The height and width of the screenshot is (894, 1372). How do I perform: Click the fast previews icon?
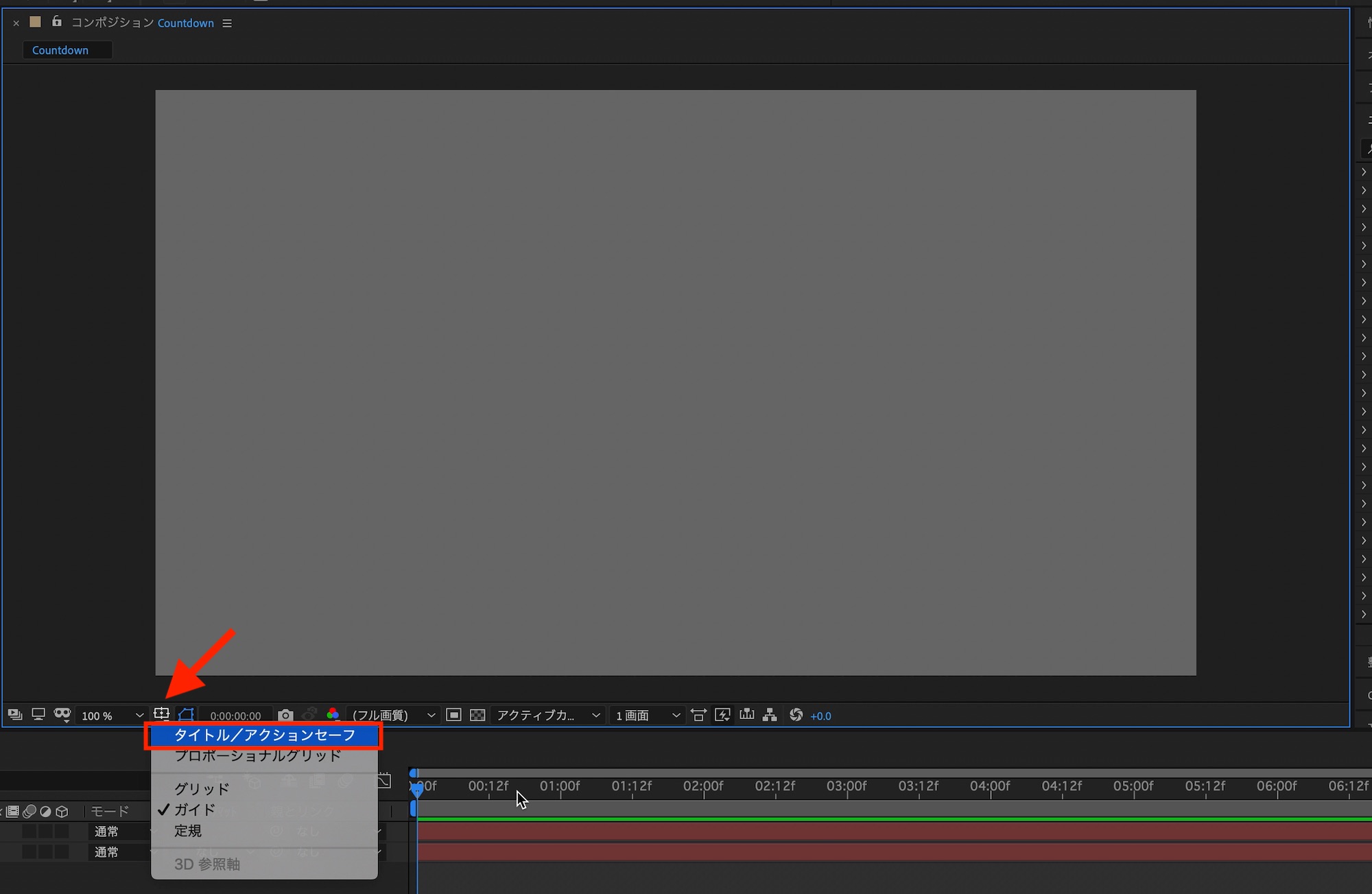722,715
